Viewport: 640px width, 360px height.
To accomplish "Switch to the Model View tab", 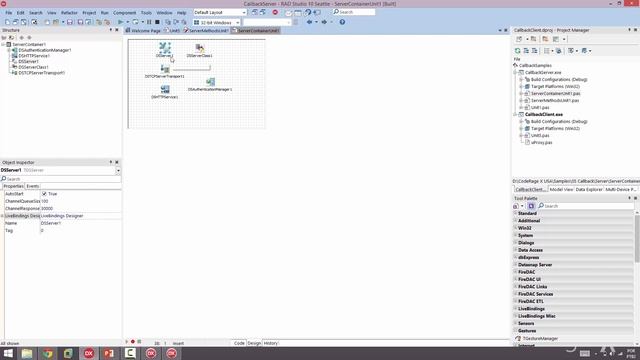I will tap(561, 189).
